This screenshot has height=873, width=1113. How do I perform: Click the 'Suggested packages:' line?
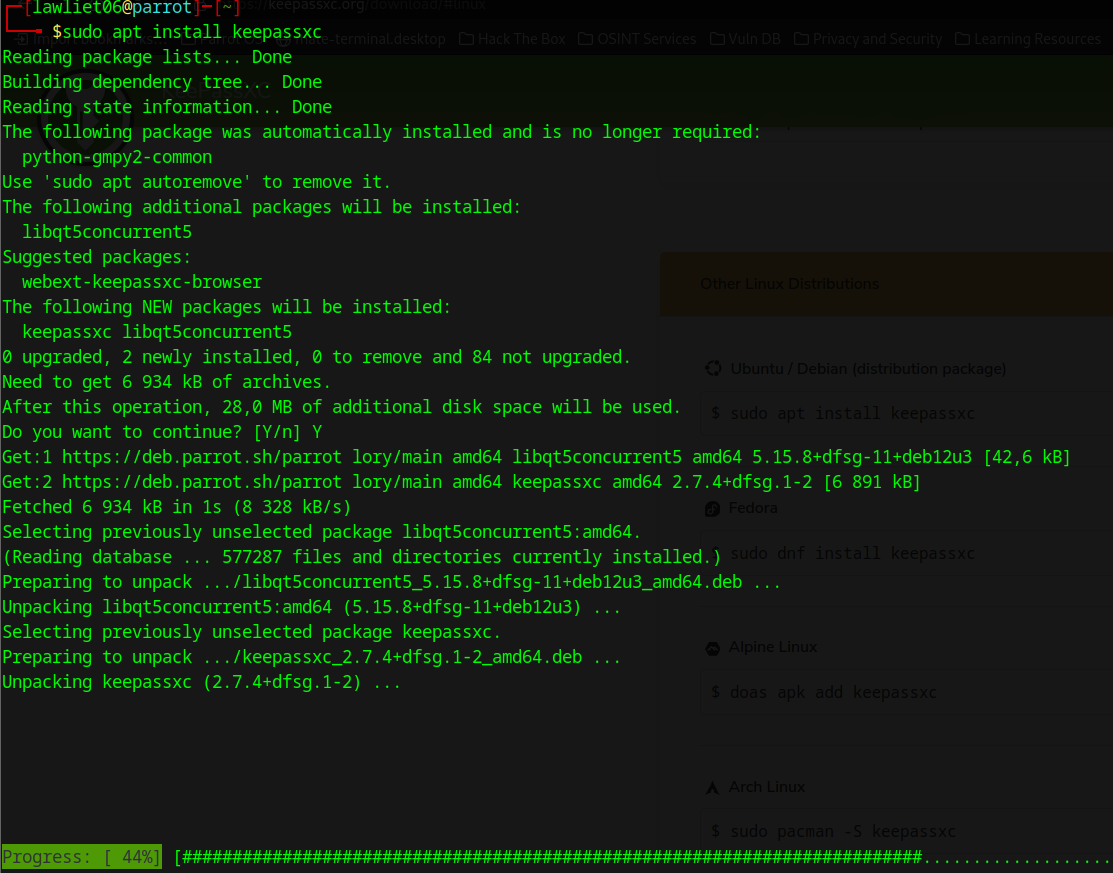pos(97,257)
